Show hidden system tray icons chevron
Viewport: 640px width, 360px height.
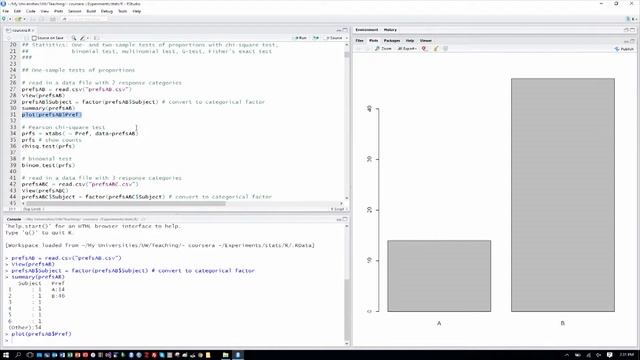[567, 355]
